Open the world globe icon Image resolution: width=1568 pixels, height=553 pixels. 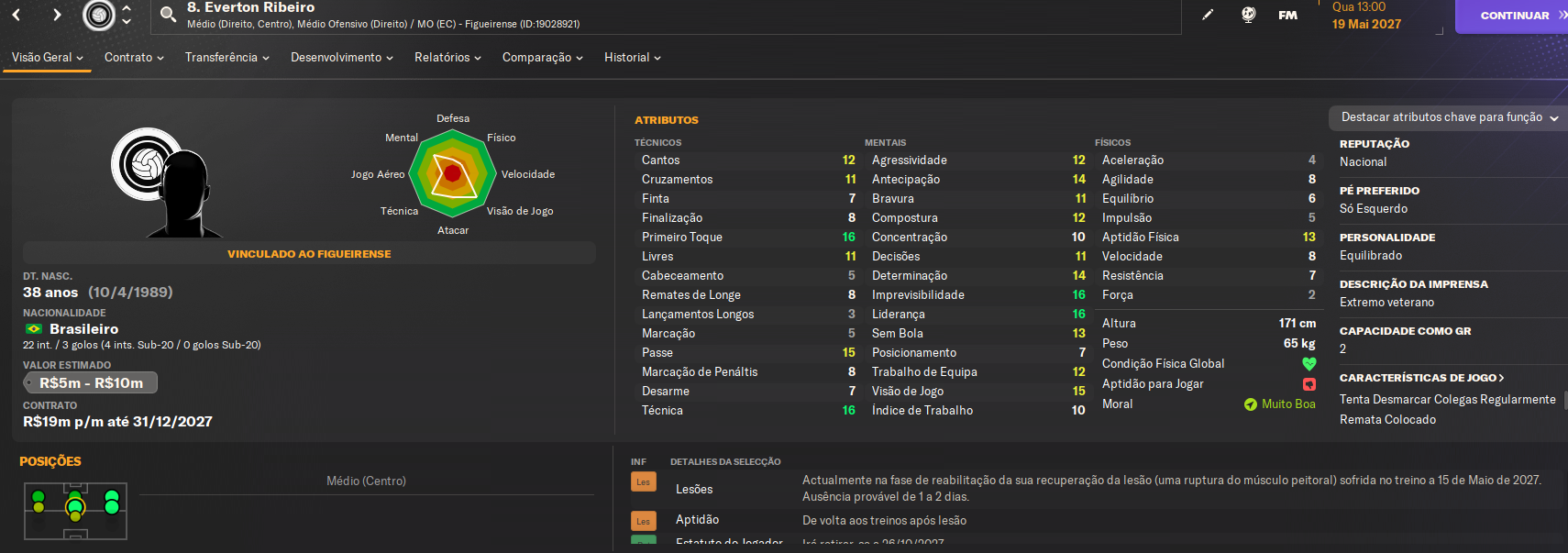[x=1248, y=15]
